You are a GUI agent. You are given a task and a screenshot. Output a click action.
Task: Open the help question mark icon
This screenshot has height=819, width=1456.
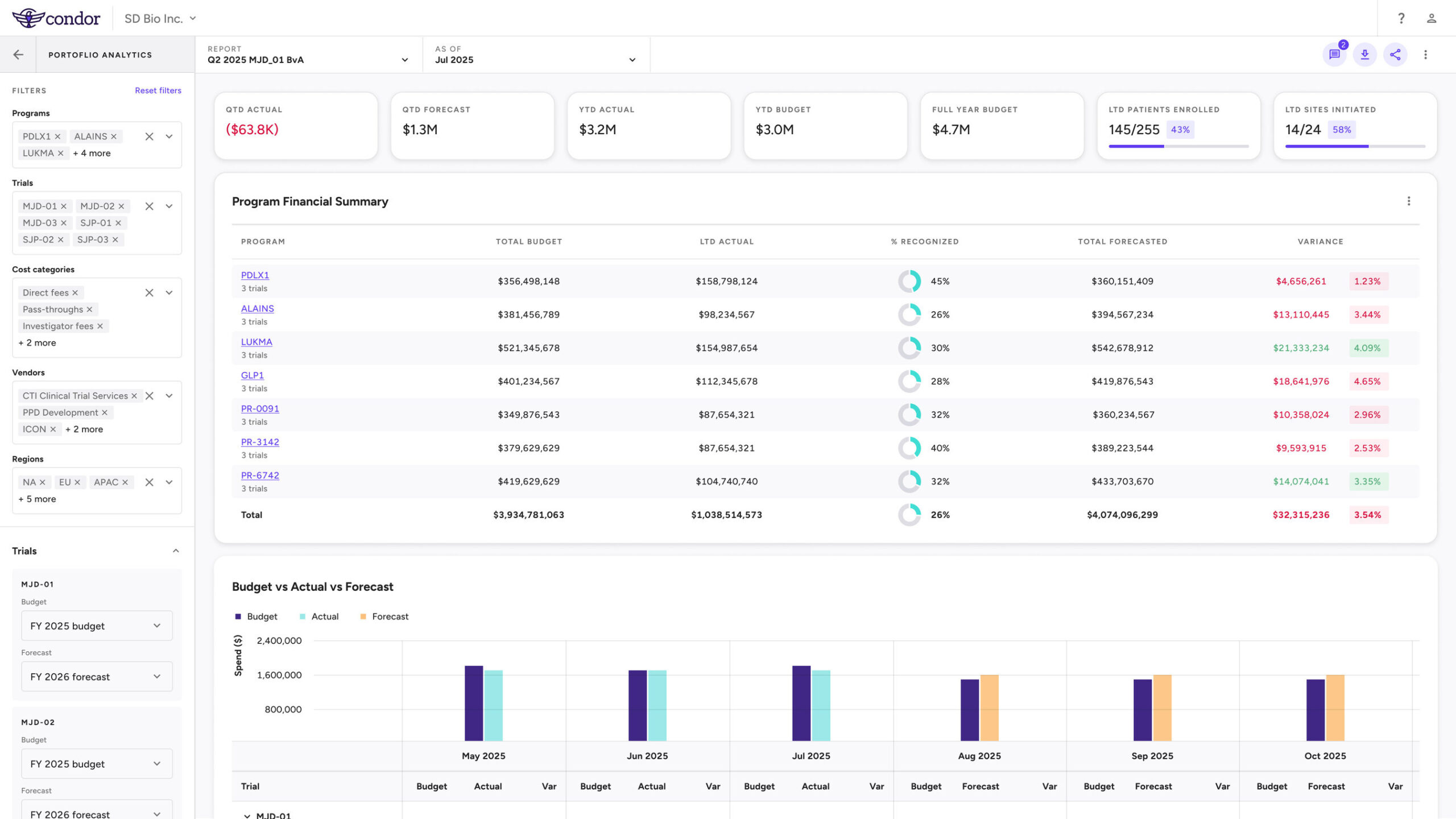point(1401,18)
